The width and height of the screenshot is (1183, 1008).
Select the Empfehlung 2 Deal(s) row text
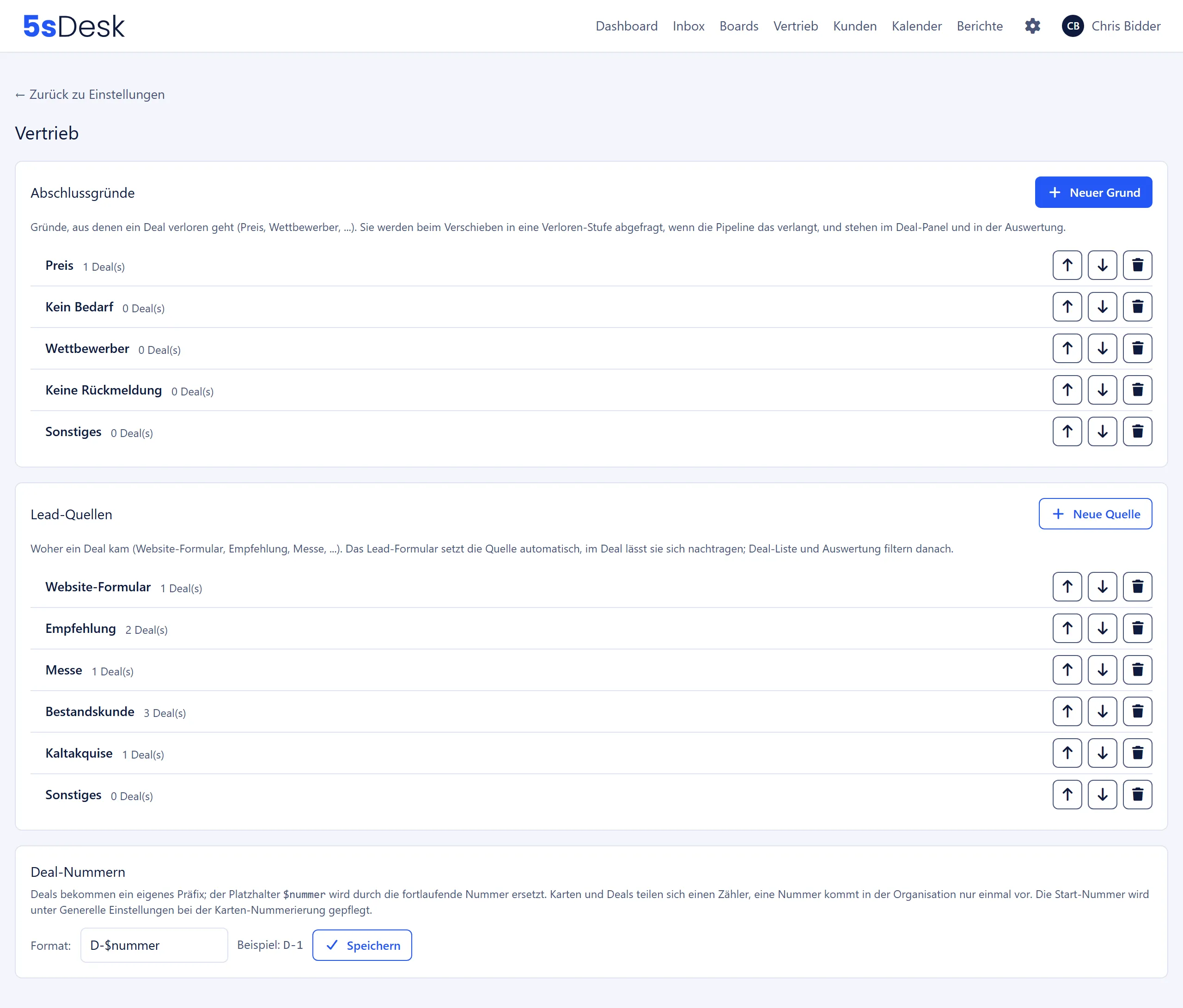pos(107,629)
